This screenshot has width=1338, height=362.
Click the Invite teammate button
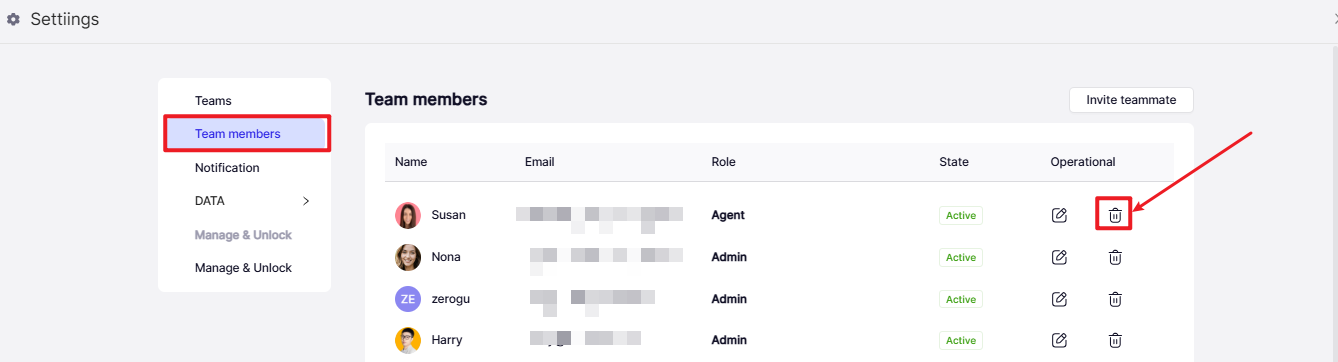[1131, 100]
